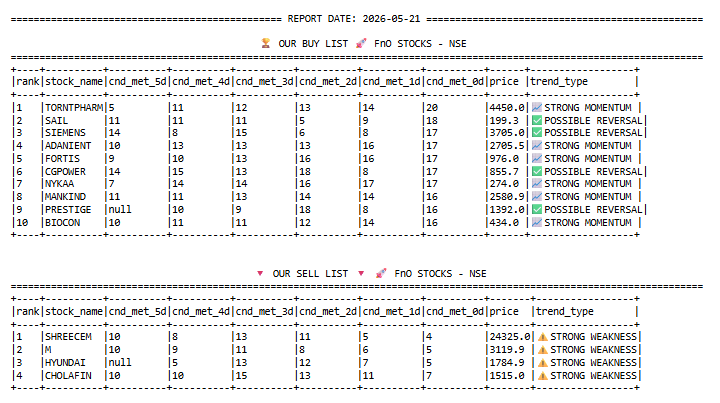Screen dimensions: 720x403
Task: Click the red triangle before OUR SELL LIST
Action: pos(260,274)
